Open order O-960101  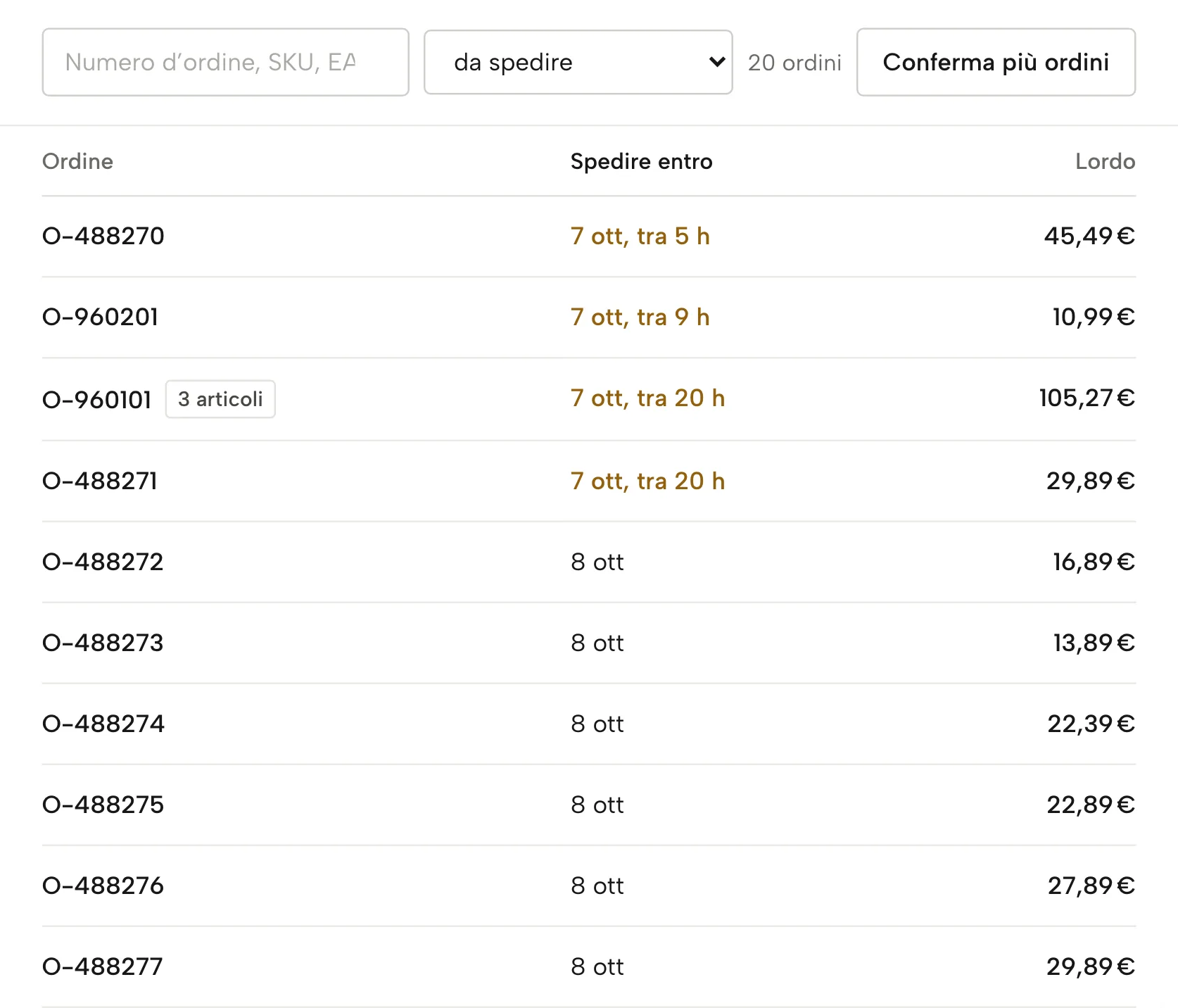coord(96,399)
